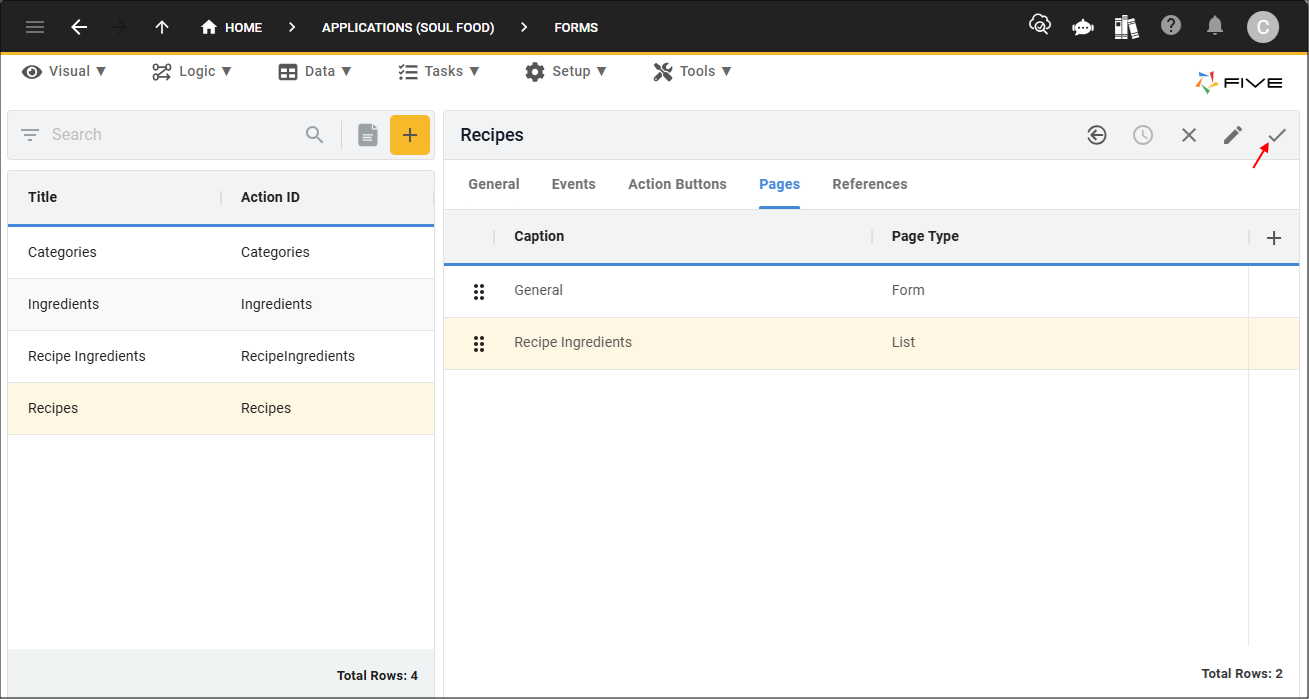Open the chatbot assistant icon

[x=1083, y=27]
